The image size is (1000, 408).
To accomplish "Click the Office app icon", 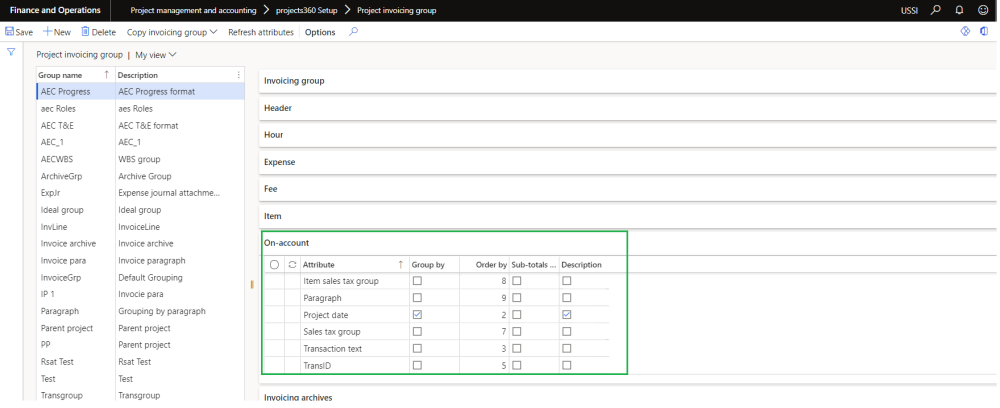I will point(983,32).
